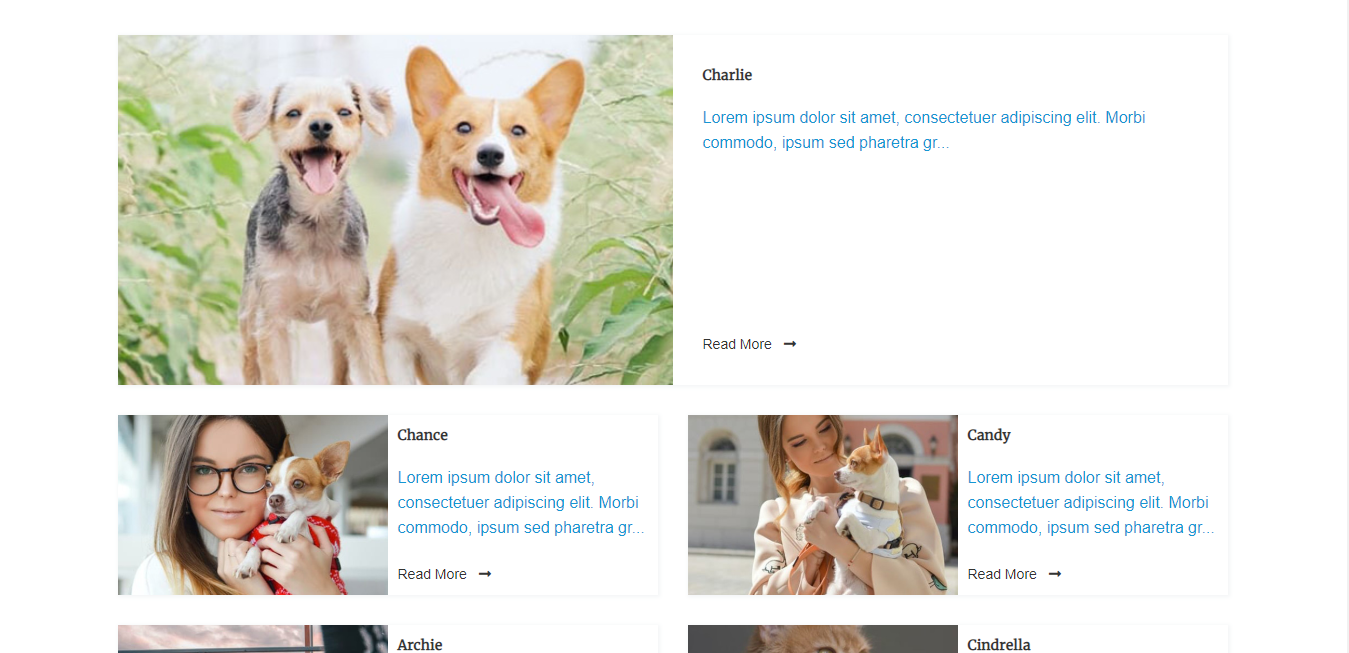The image size is (1349, 653).
Task: Open the Candy photo of woman holding chihuahua
Action: pos(823,505)
